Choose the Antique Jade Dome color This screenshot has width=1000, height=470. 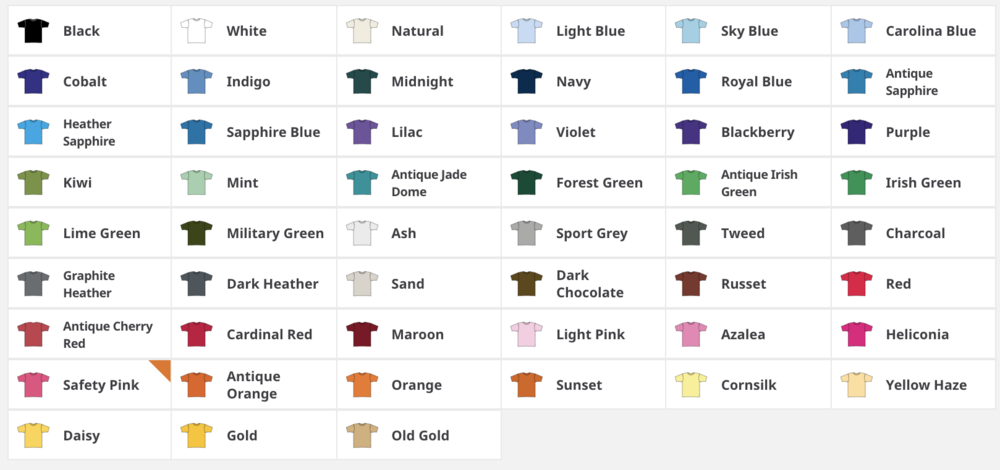coord(418,183)
